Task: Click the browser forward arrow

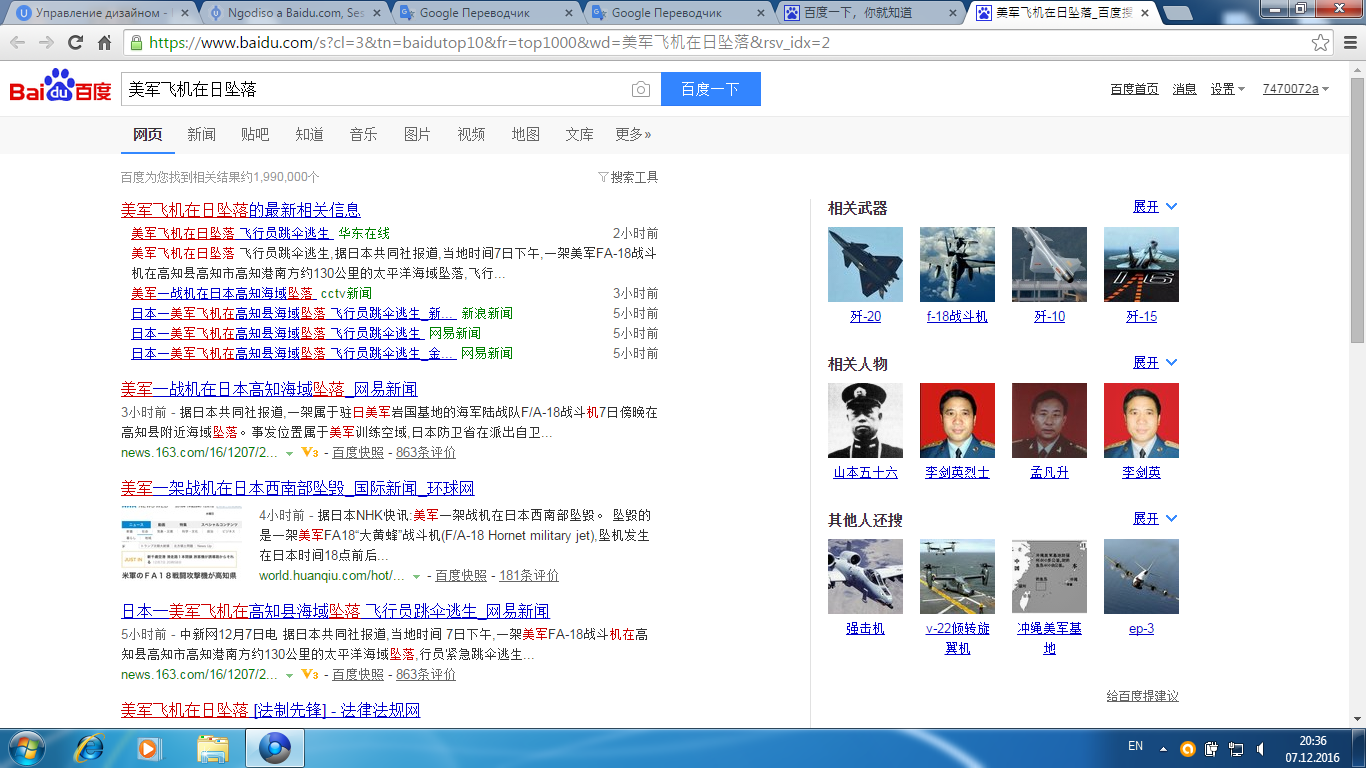Action: pos(46,43)
